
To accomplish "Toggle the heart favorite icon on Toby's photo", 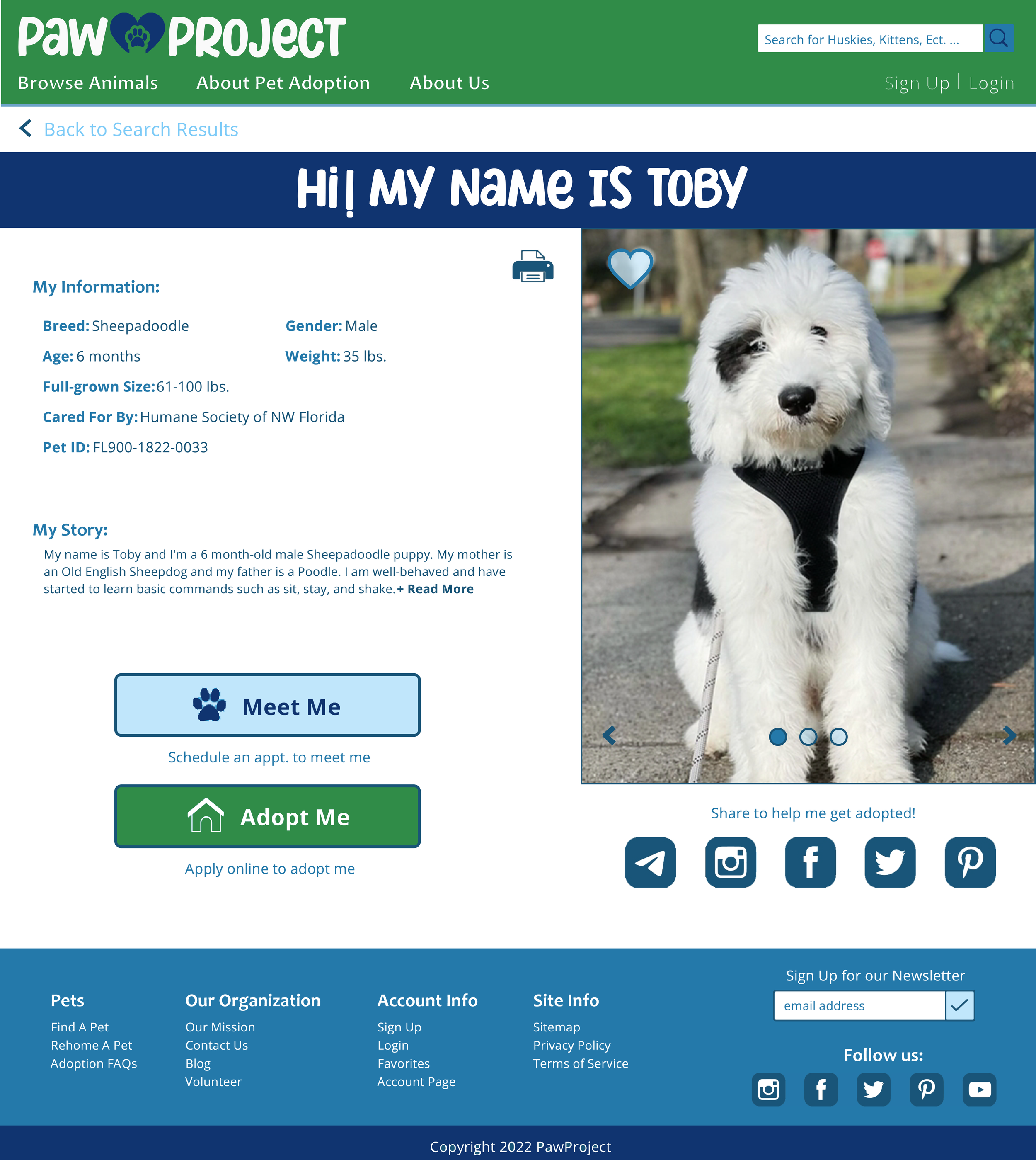I will click(x=630, y=268).
